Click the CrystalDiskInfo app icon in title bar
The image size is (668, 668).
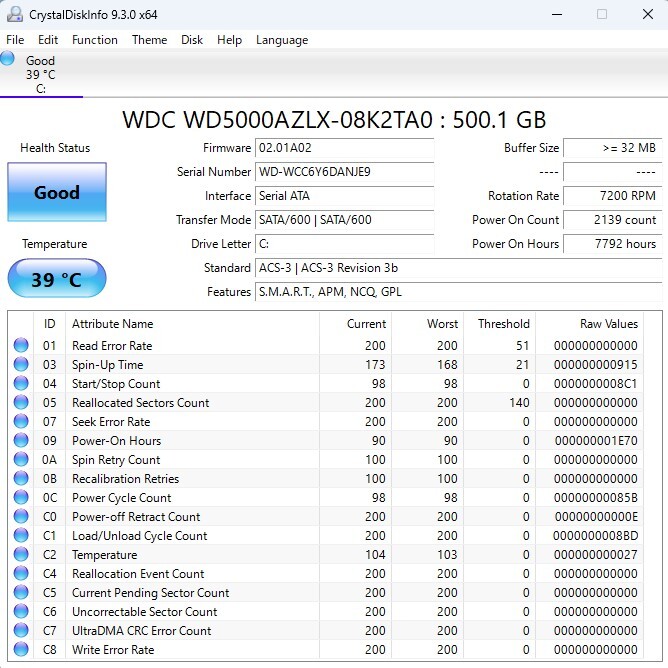[14, 14]
